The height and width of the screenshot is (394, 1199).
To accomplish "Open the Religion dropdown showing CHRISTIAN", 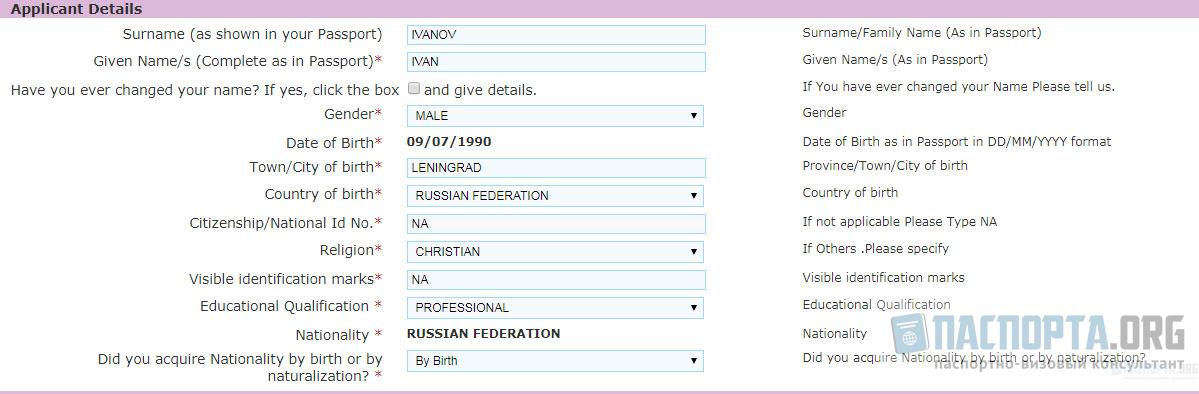I will click(555, 251).
